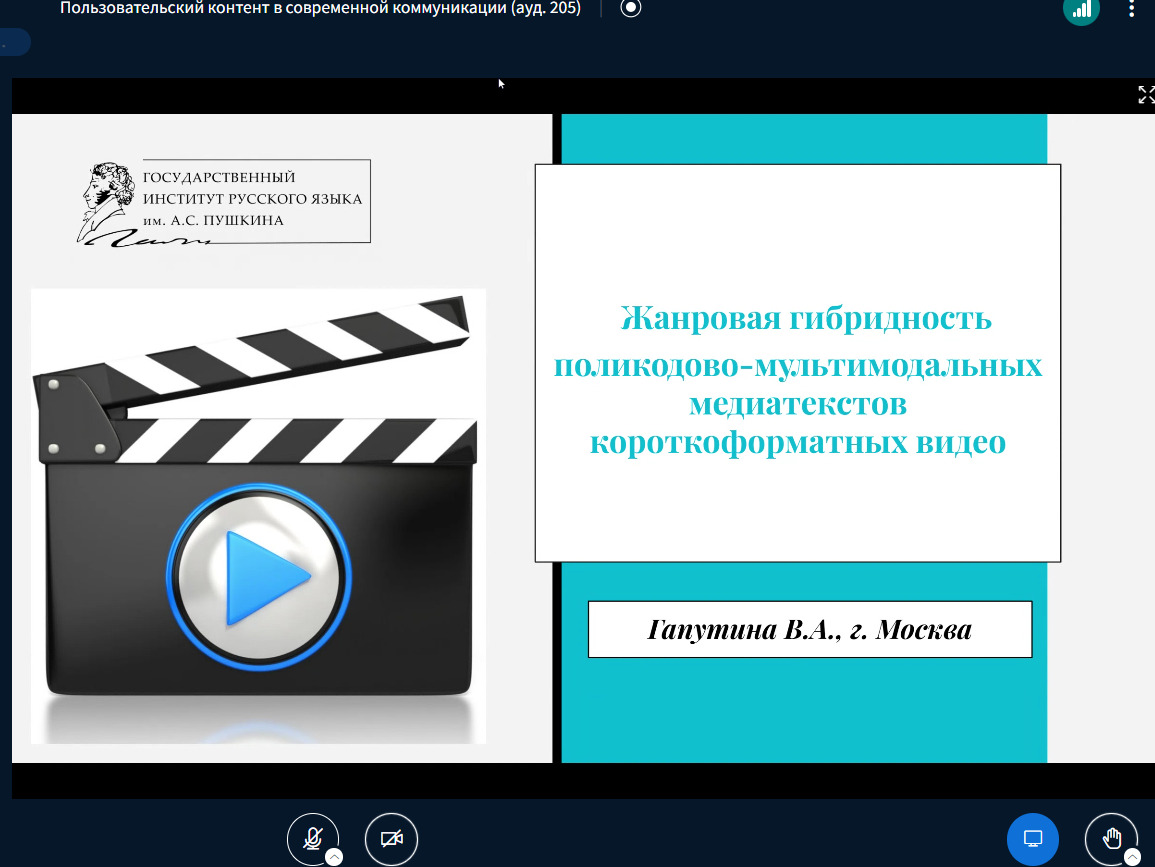Click the teal background stripe below author box
1155x867 pixels.
pos(804,710)
